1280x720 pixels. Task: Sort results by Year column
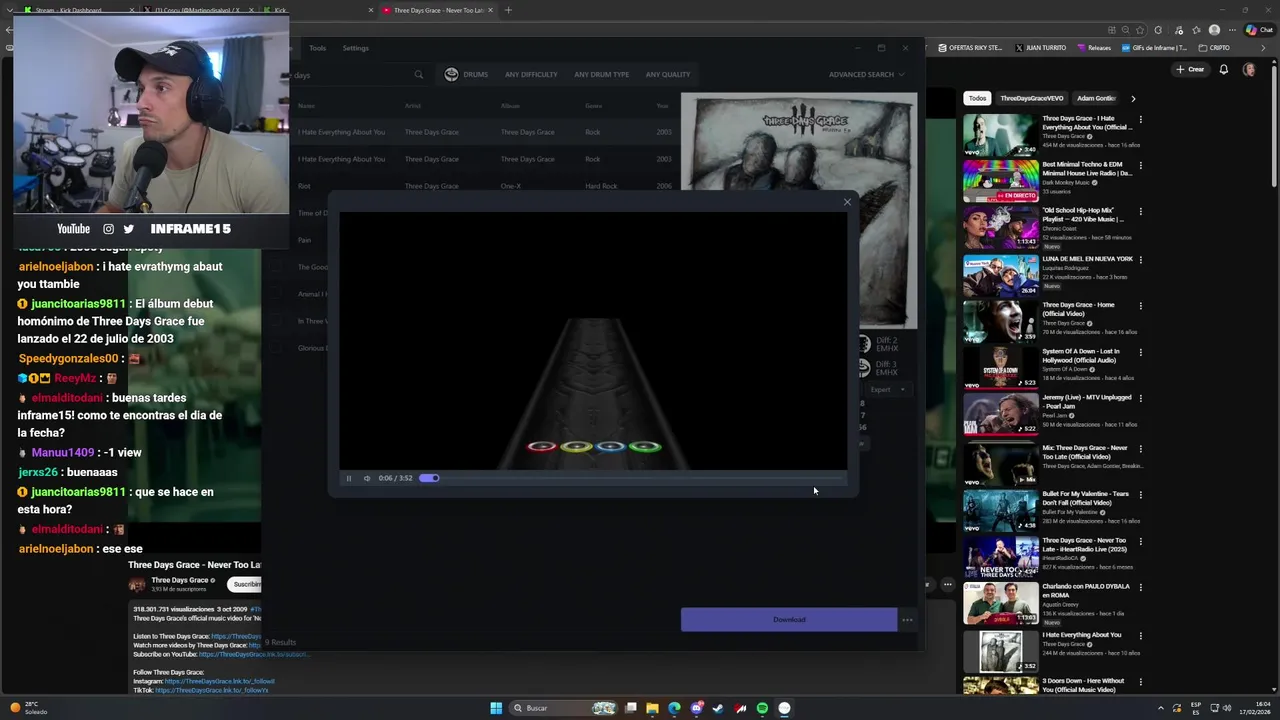click(x=662, y=105)
